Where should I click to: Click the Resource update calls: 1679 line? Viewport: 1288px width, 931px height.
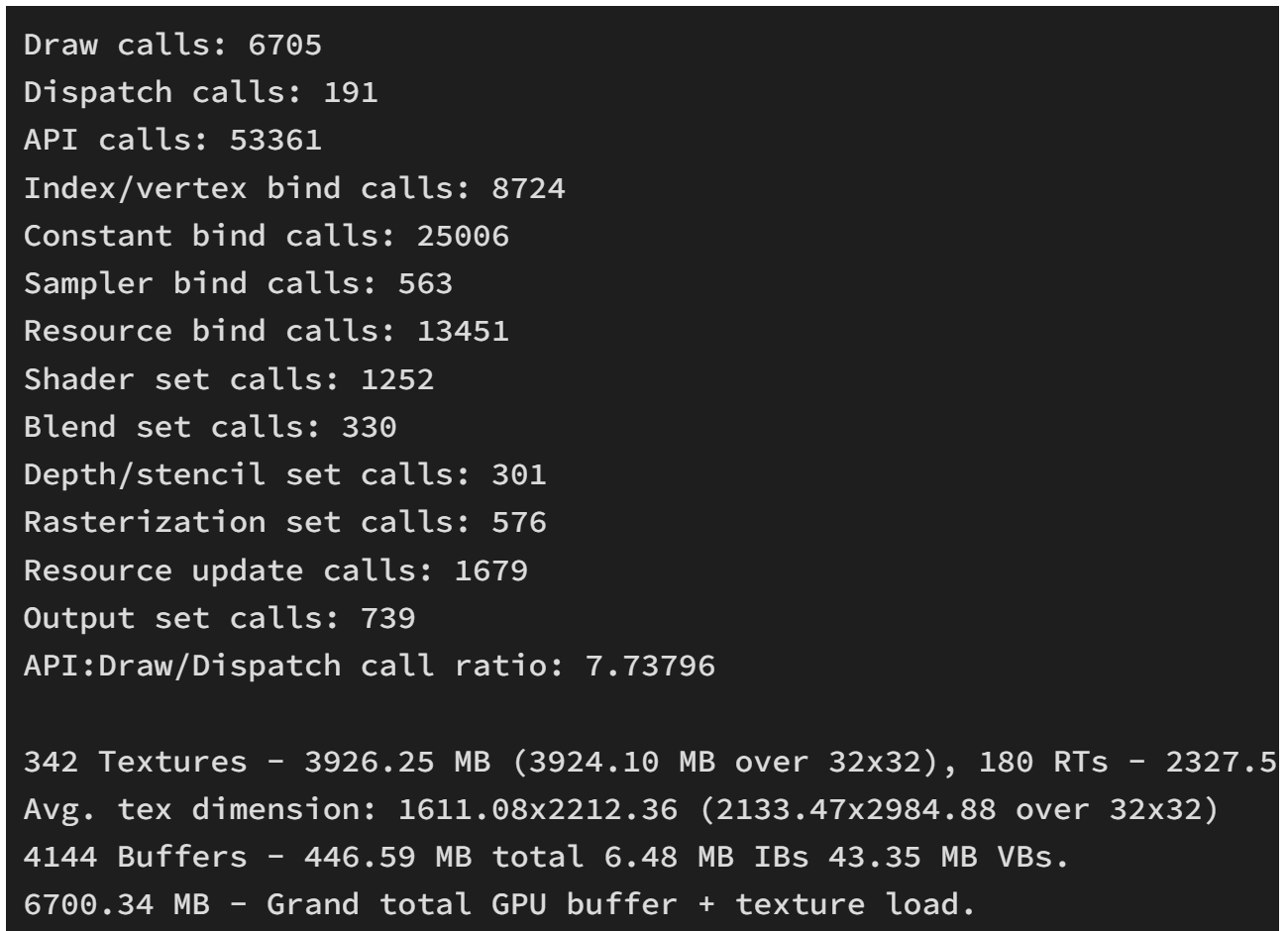275,570
